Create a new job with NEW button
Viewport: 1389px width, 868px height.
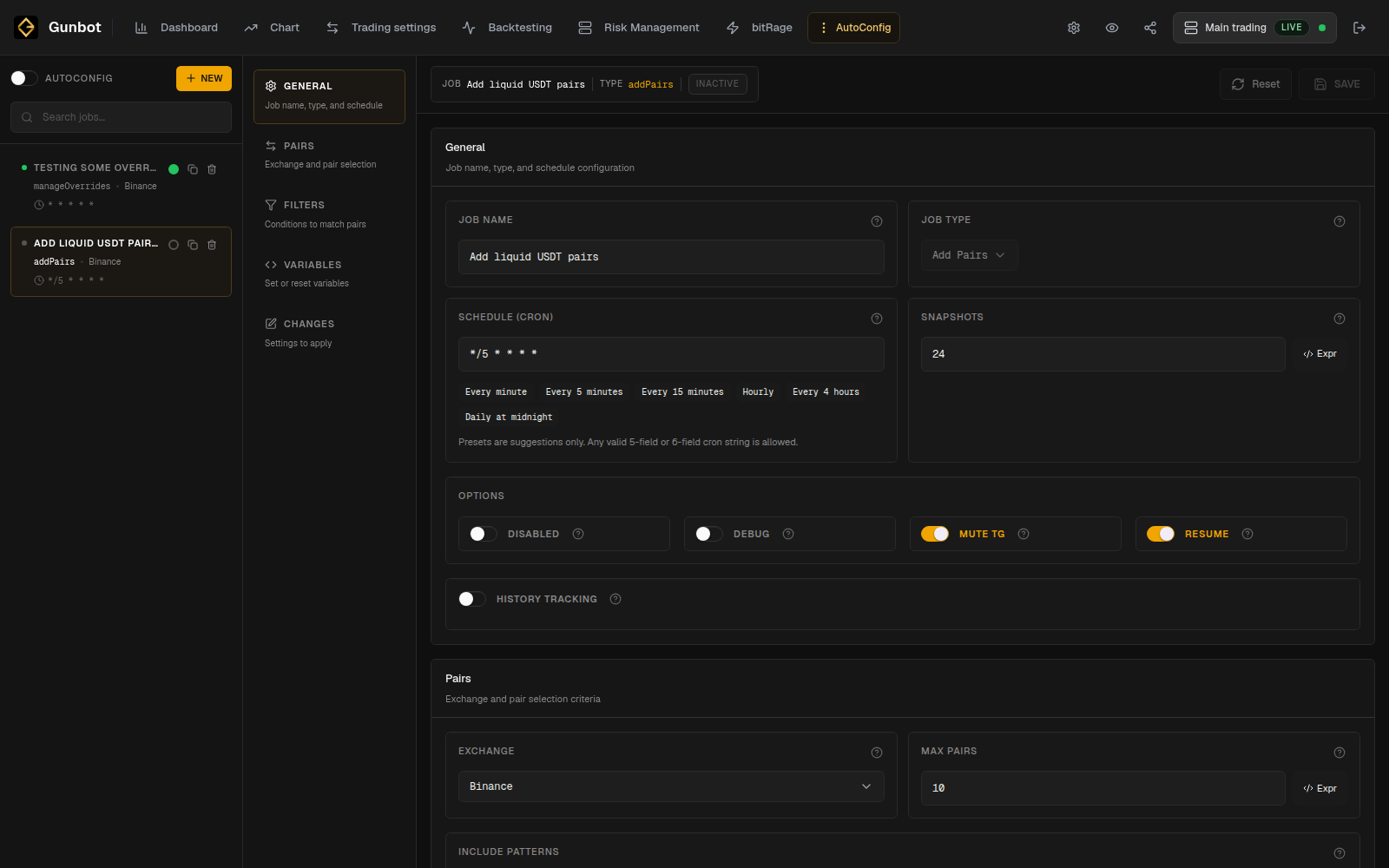click(204, 78)
